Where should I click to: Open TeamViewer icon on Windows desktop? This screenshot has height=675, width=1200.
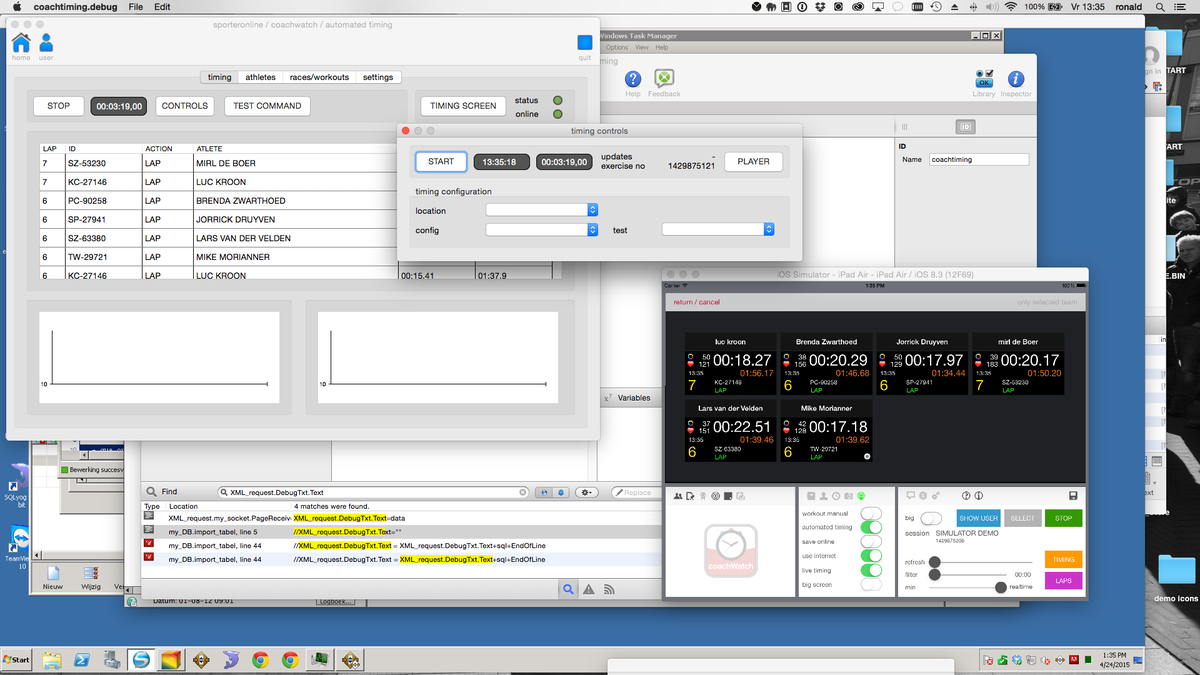20,541
